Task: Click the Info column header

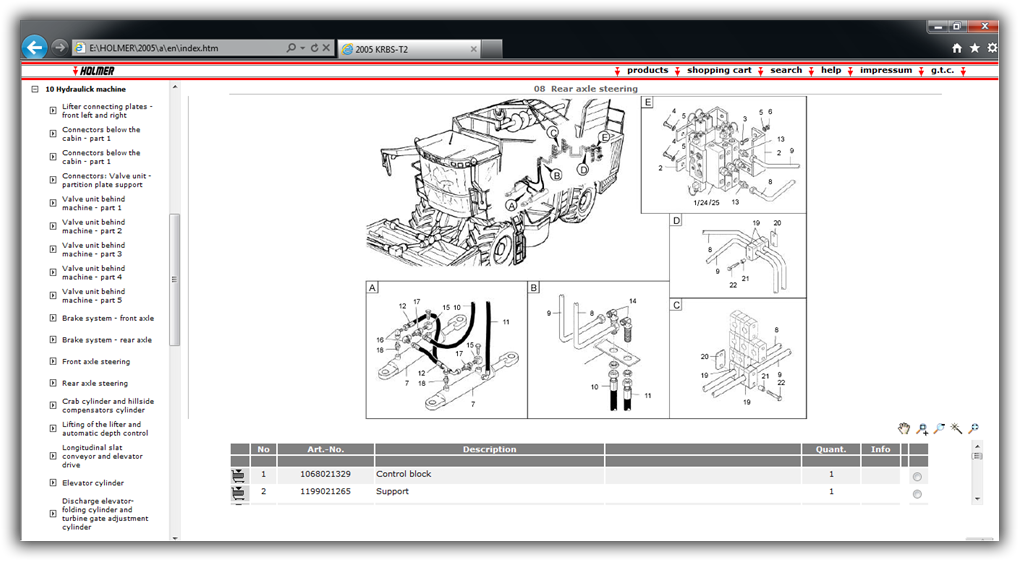Action: tap(880, 449)
